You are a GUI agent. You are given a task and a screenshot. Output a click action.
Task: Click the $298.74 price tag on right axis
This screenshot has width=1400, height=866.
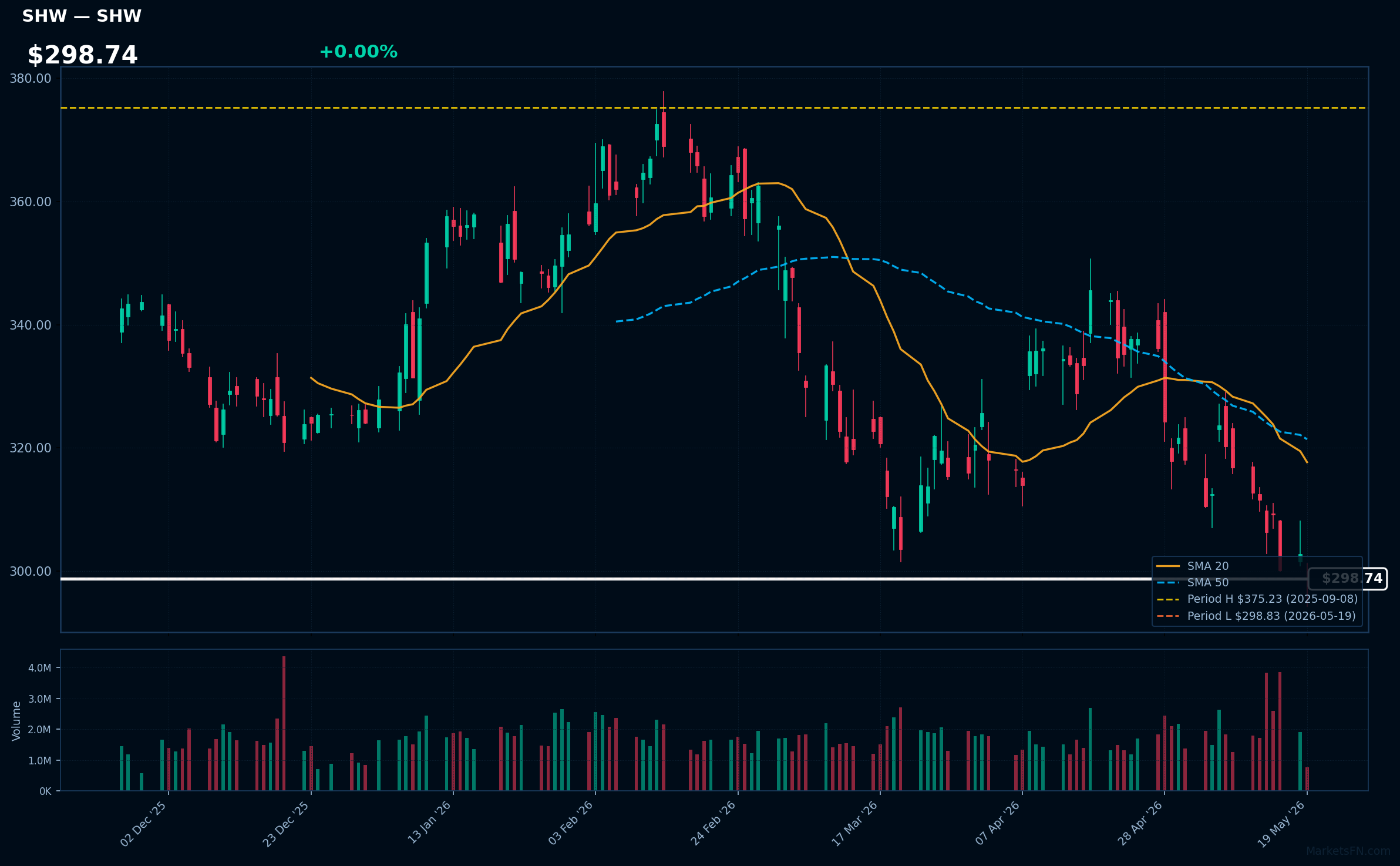[1347, 579]
